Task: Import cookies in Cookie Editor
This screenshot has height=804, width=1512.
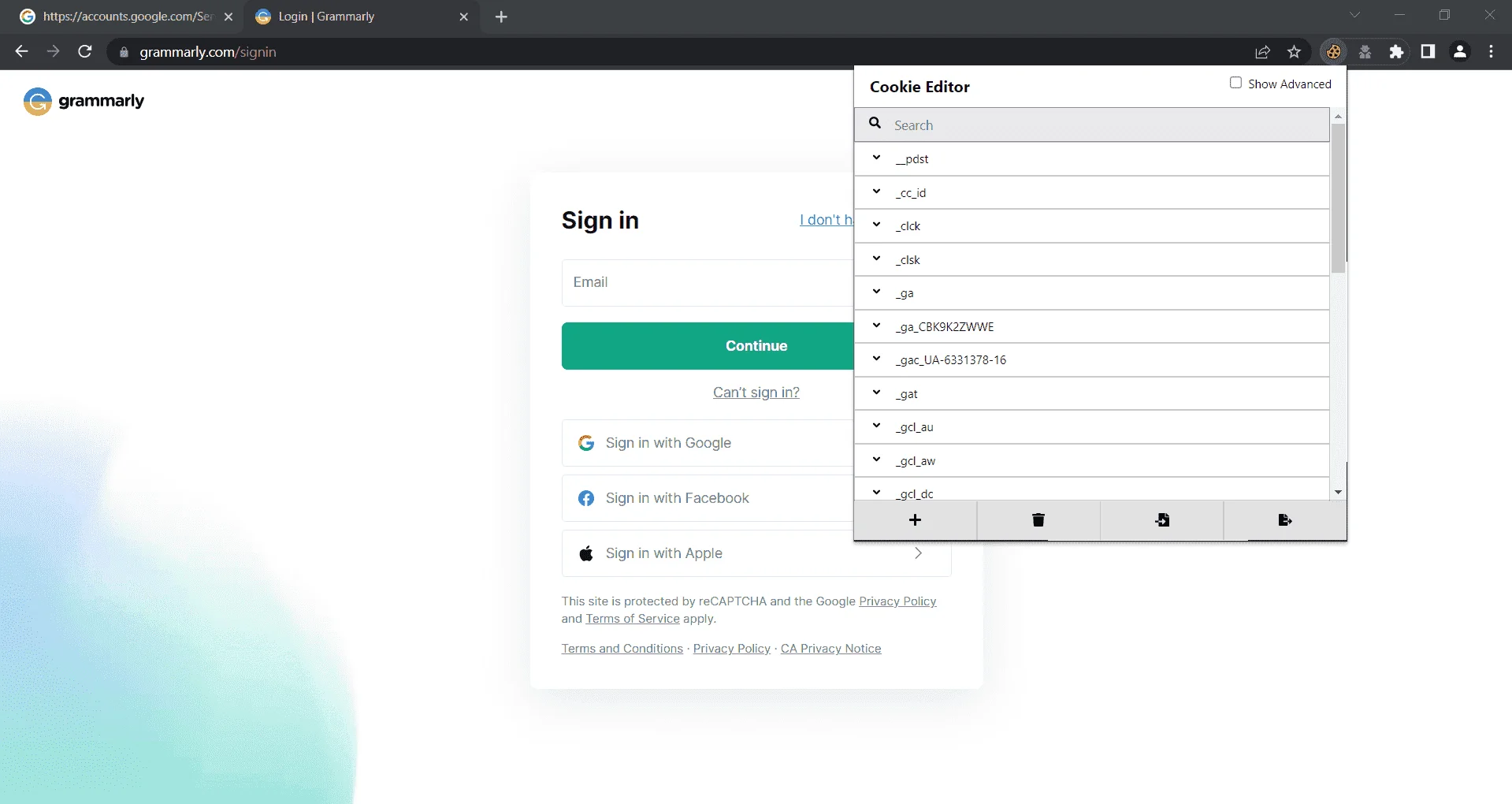Action: (x=1162, y=520)
